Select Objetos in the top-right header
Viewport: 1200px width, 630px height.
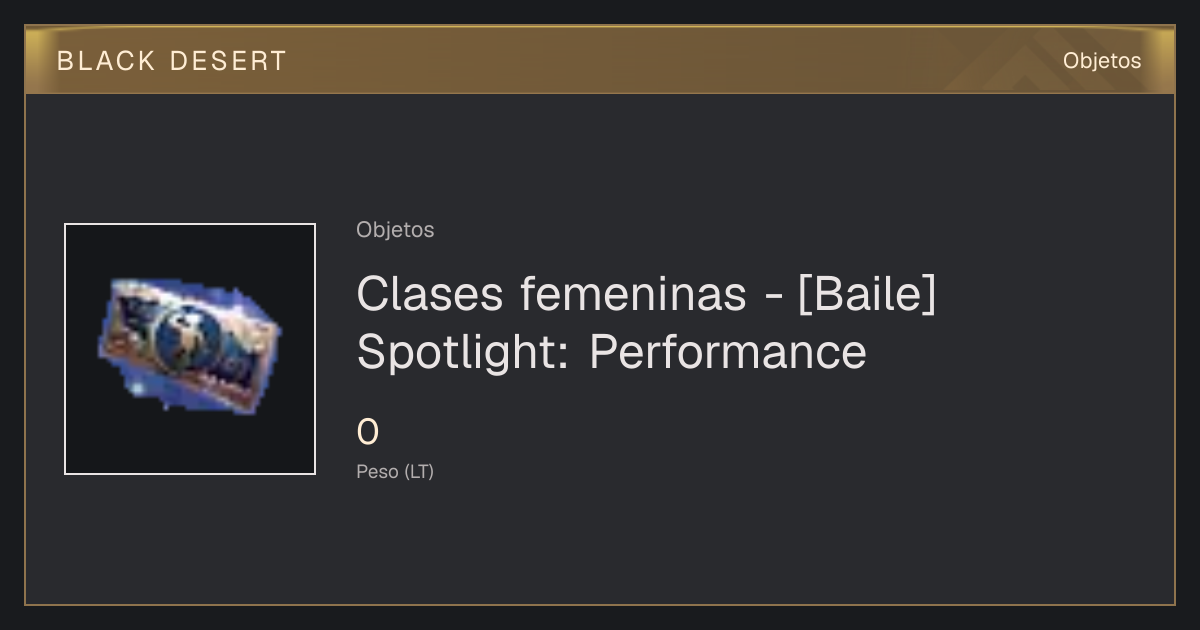pyautogui.click(x=1102, y=61)
